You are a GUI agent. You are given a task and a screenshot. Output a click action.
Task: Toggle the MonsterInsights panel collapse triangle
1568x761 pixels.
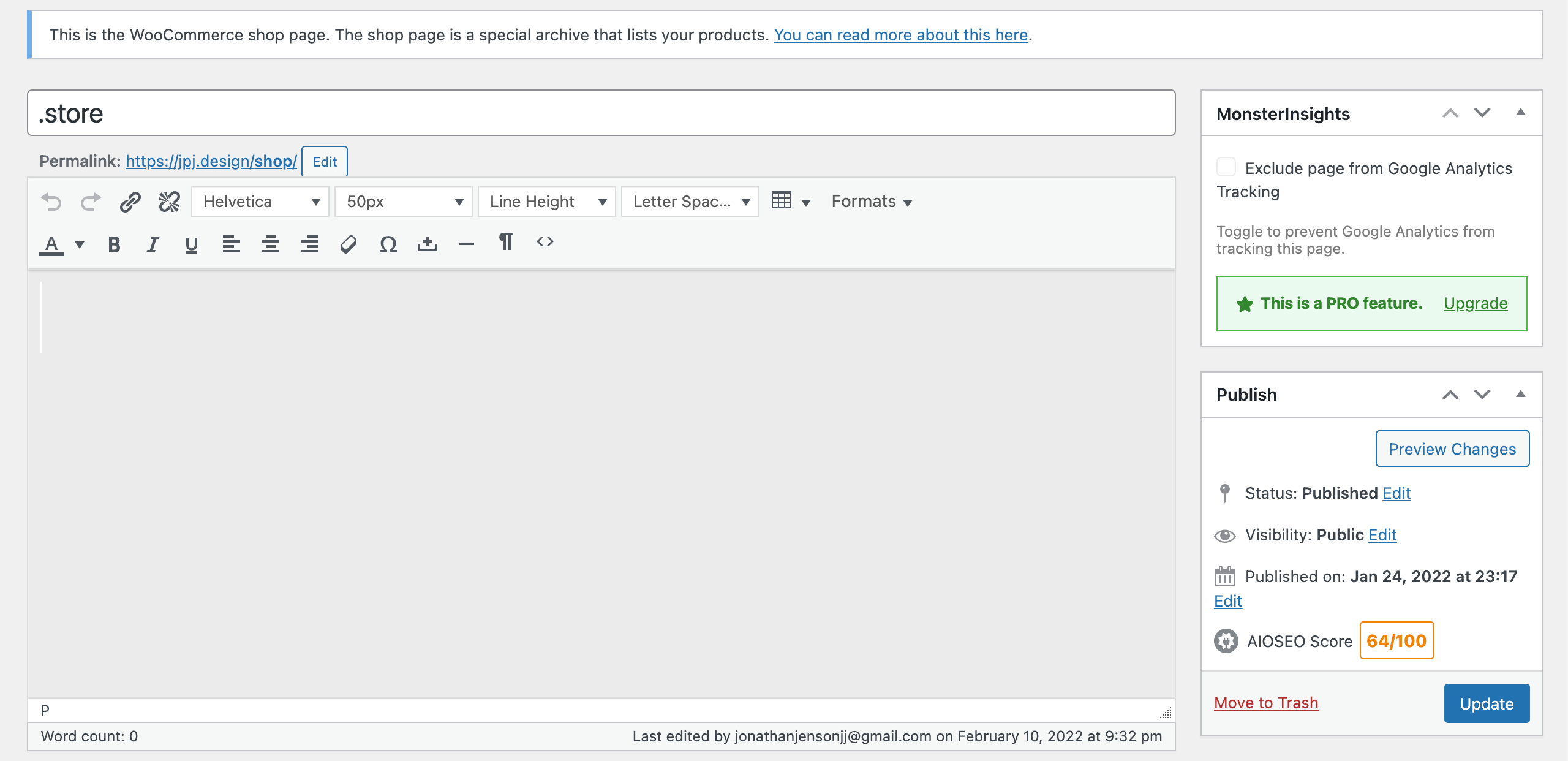click(1520, 113)
